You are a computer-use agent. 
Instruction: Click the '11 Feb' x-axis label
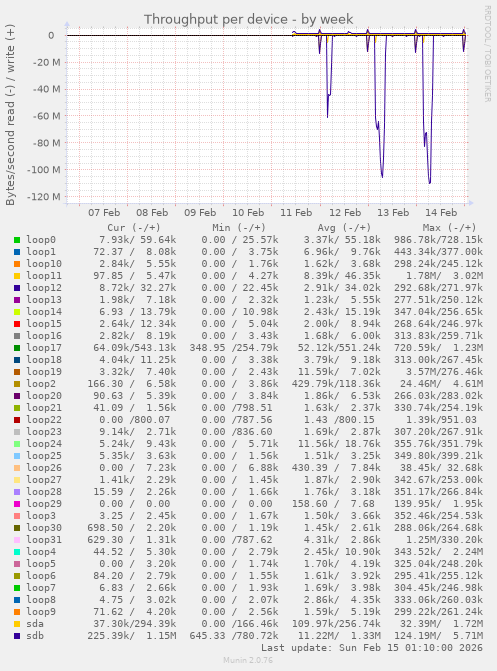tap(296, 213)
